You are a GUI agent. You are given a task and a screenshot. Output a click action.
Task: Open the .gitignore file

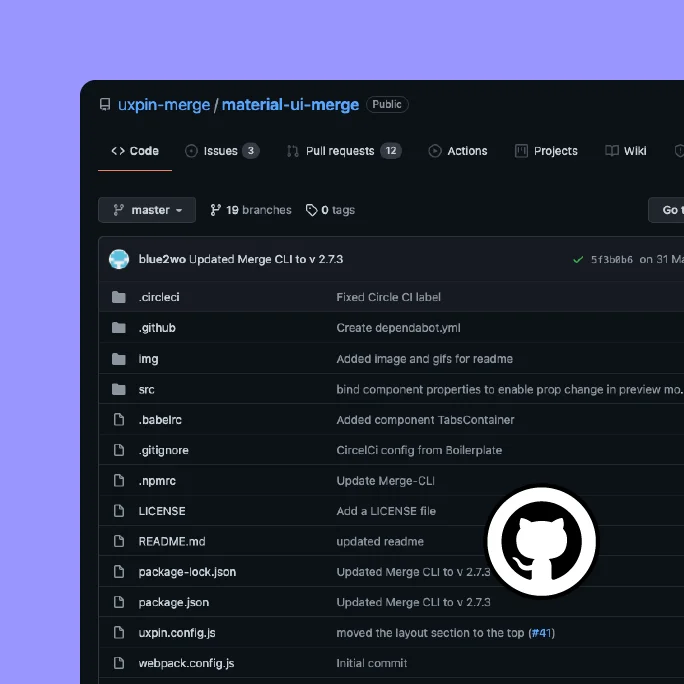pos(164,450)
